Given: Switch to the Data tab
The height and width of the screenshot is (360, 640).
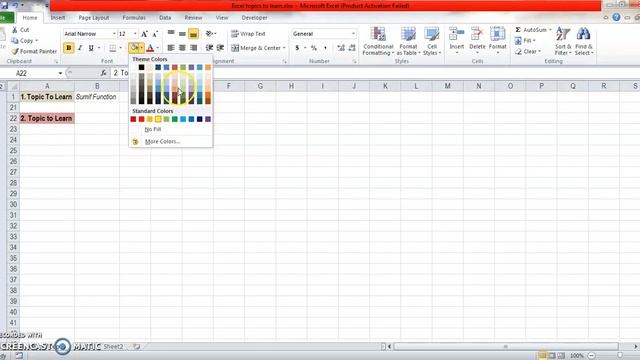Looking at the screenshot, I should pos(165,18).
